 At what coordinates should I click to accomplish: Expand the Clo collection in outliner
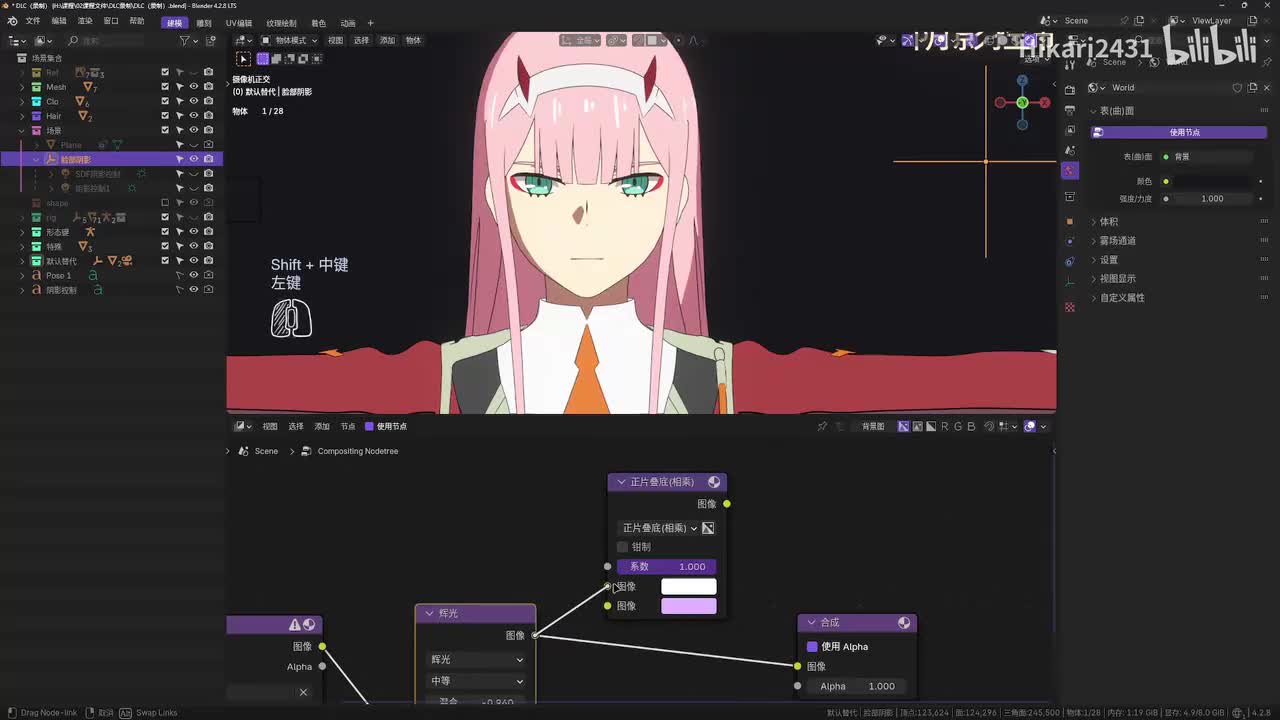pyautogui.click(x=22, y=102)
